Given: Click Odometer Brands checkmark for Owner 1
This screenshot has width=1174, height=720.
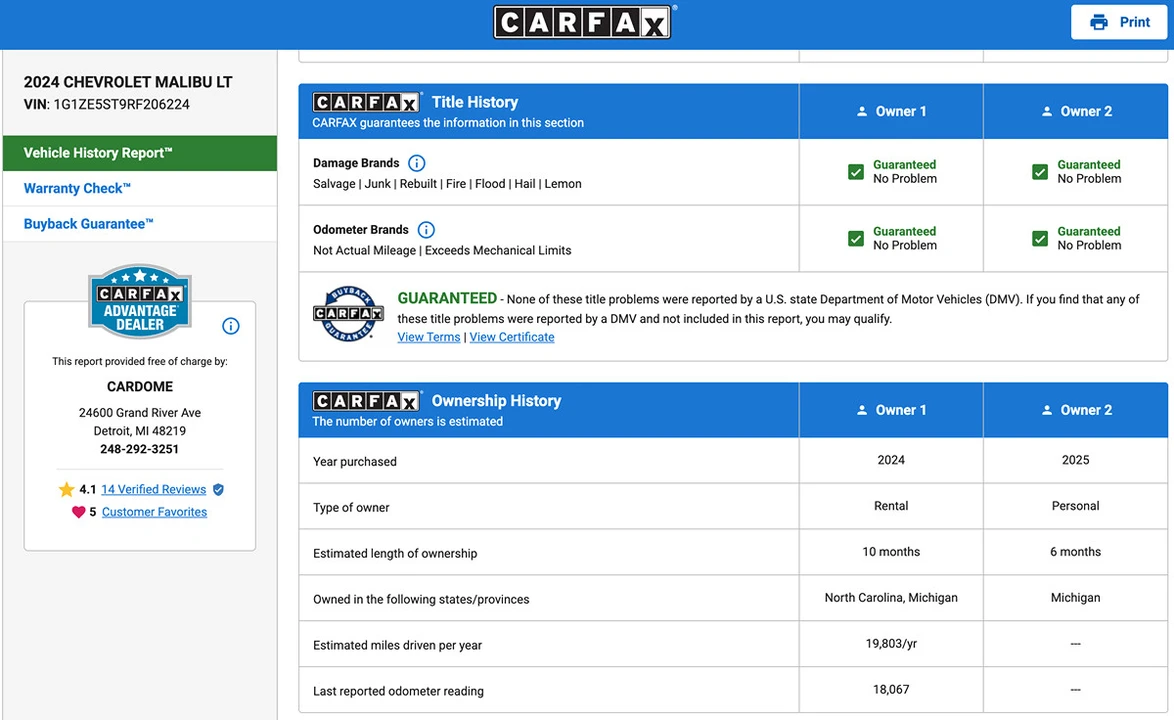Looking at the screenshot, I should tap(856, 238).
